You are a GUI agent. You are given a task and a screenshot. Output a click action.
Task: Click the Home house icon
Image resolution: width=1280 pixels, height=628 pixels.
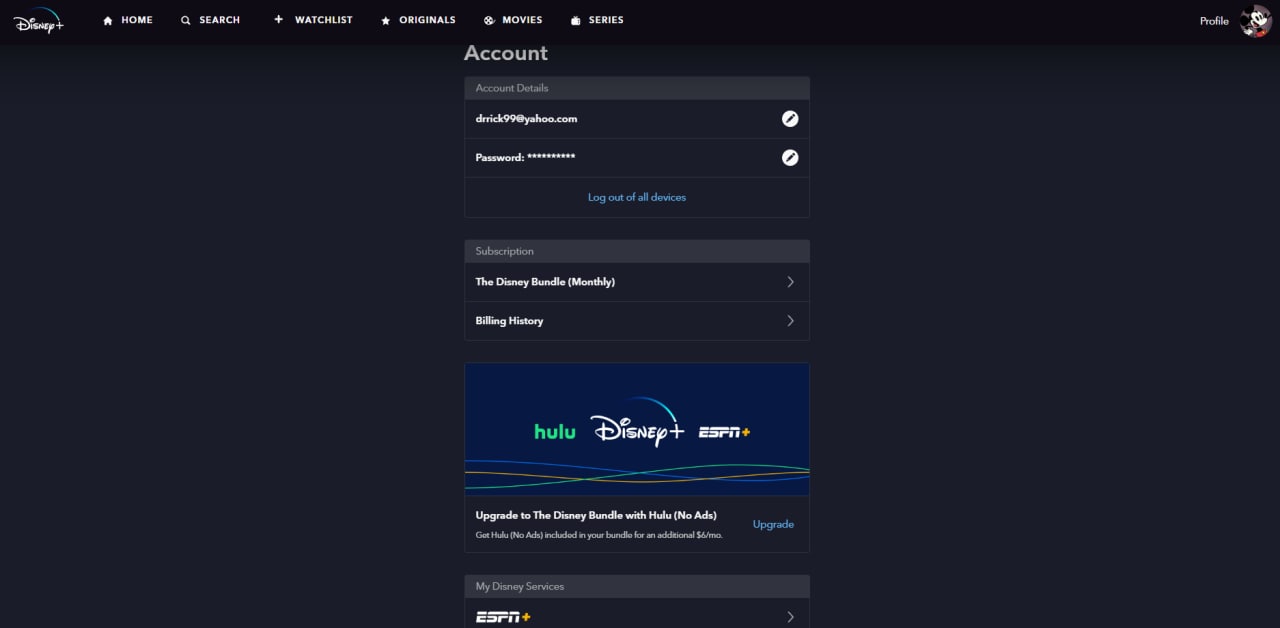click(108, 20)
